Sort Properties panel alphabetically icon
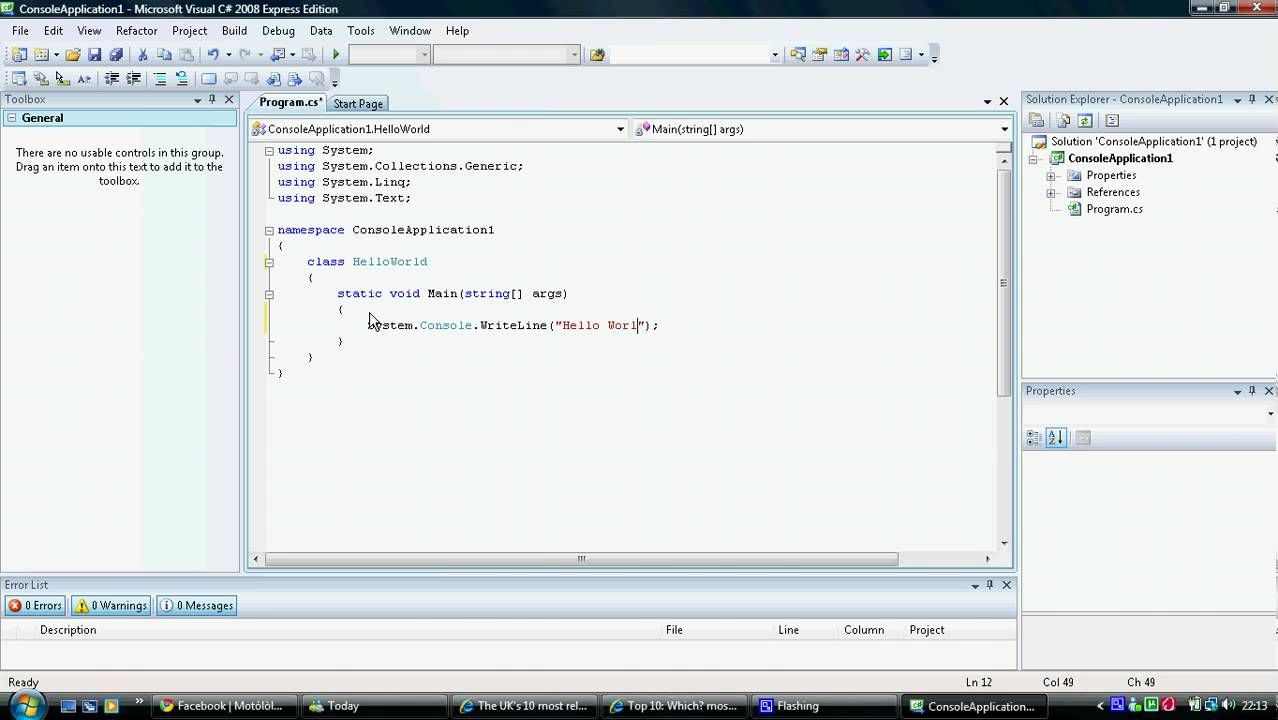This screenshot has width=1278, height=720. [1056, 437]
